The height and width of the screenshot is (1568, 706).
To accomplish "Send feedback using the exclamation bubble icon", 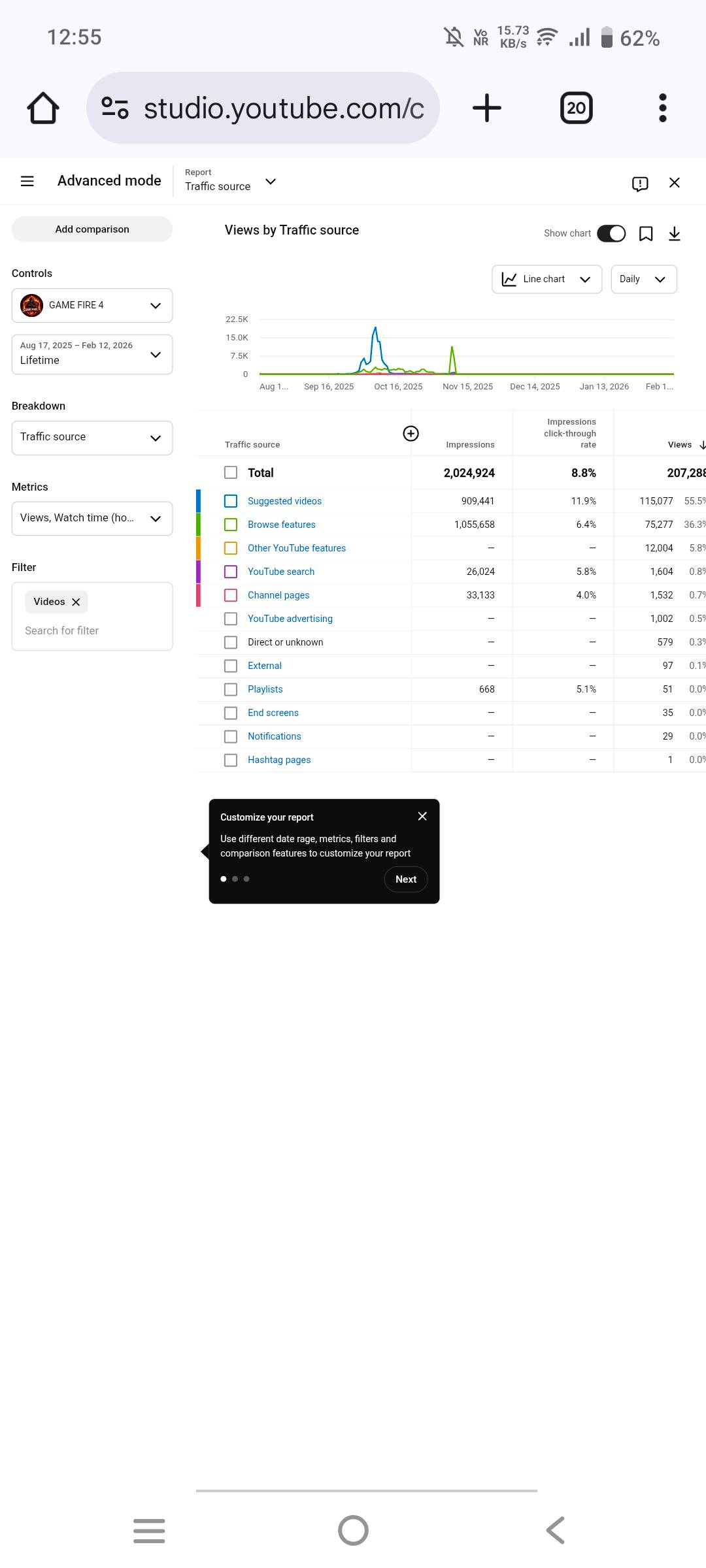I will (640, 184).
